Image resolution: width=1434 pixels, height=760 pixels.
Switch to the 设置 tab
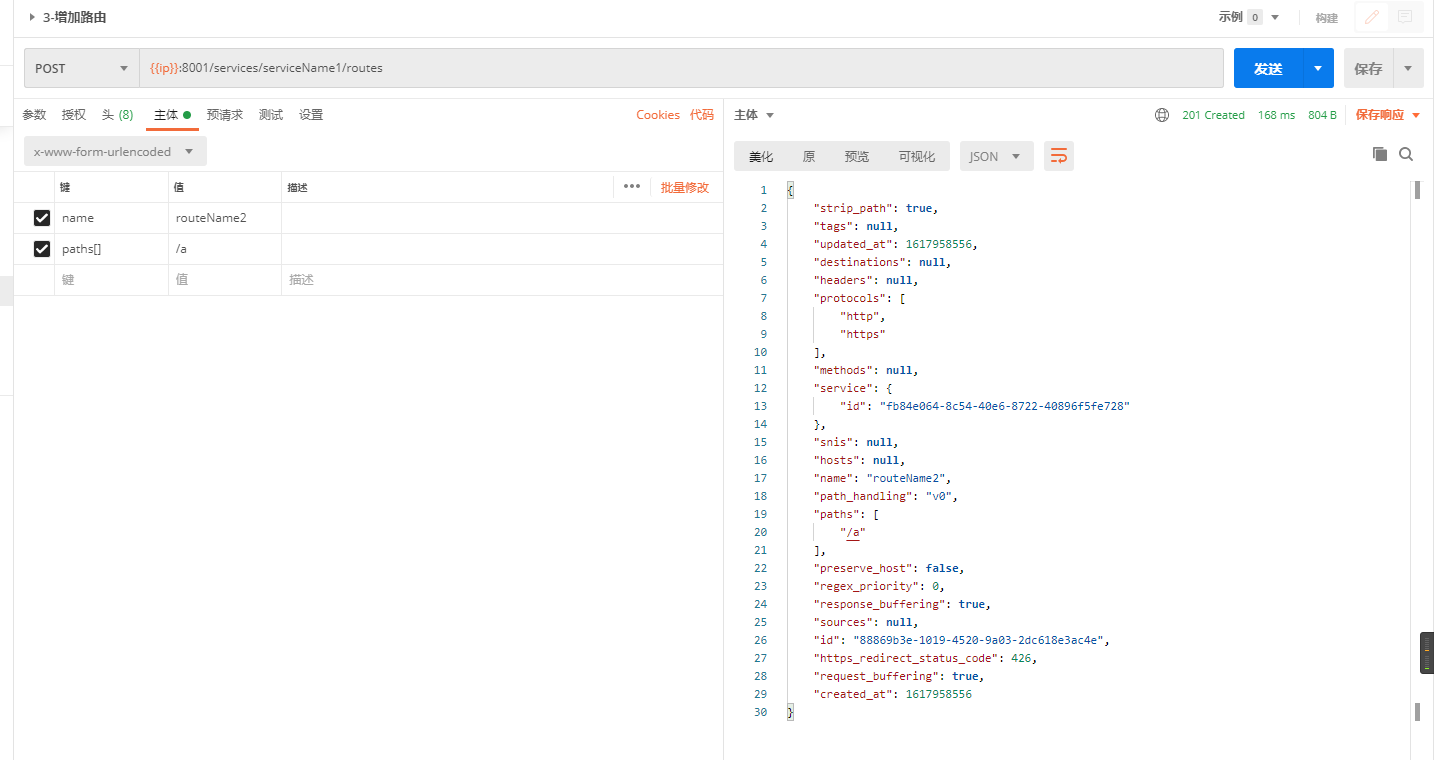[311, 115]
